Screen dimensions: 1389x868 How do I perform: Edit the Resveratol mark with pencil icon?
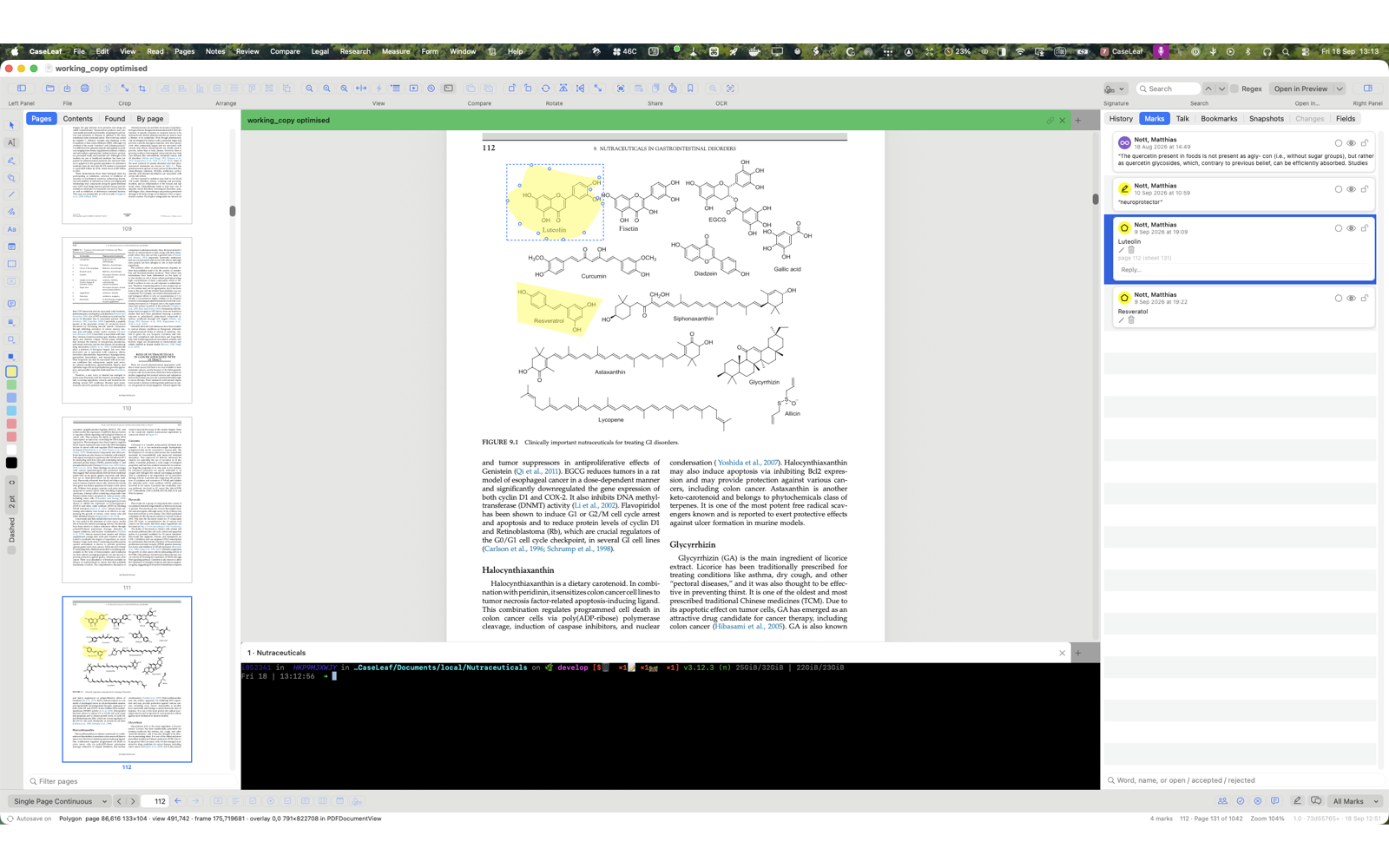click(1121, 320)
